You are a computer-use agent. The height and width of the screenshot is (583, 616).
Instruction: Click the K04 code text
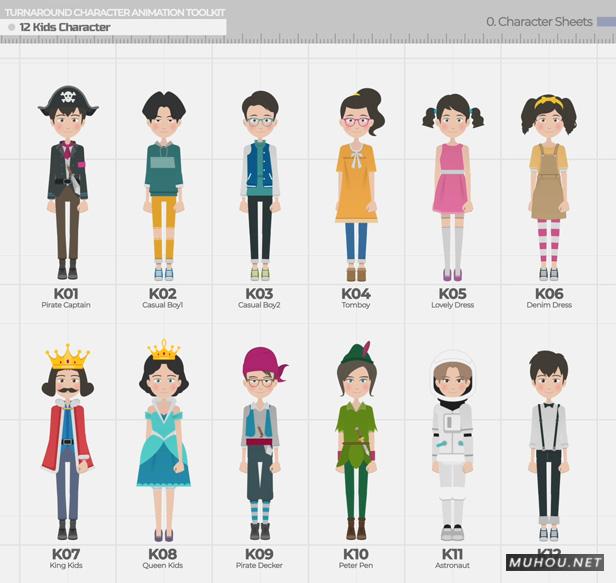(x=356, y=293)
